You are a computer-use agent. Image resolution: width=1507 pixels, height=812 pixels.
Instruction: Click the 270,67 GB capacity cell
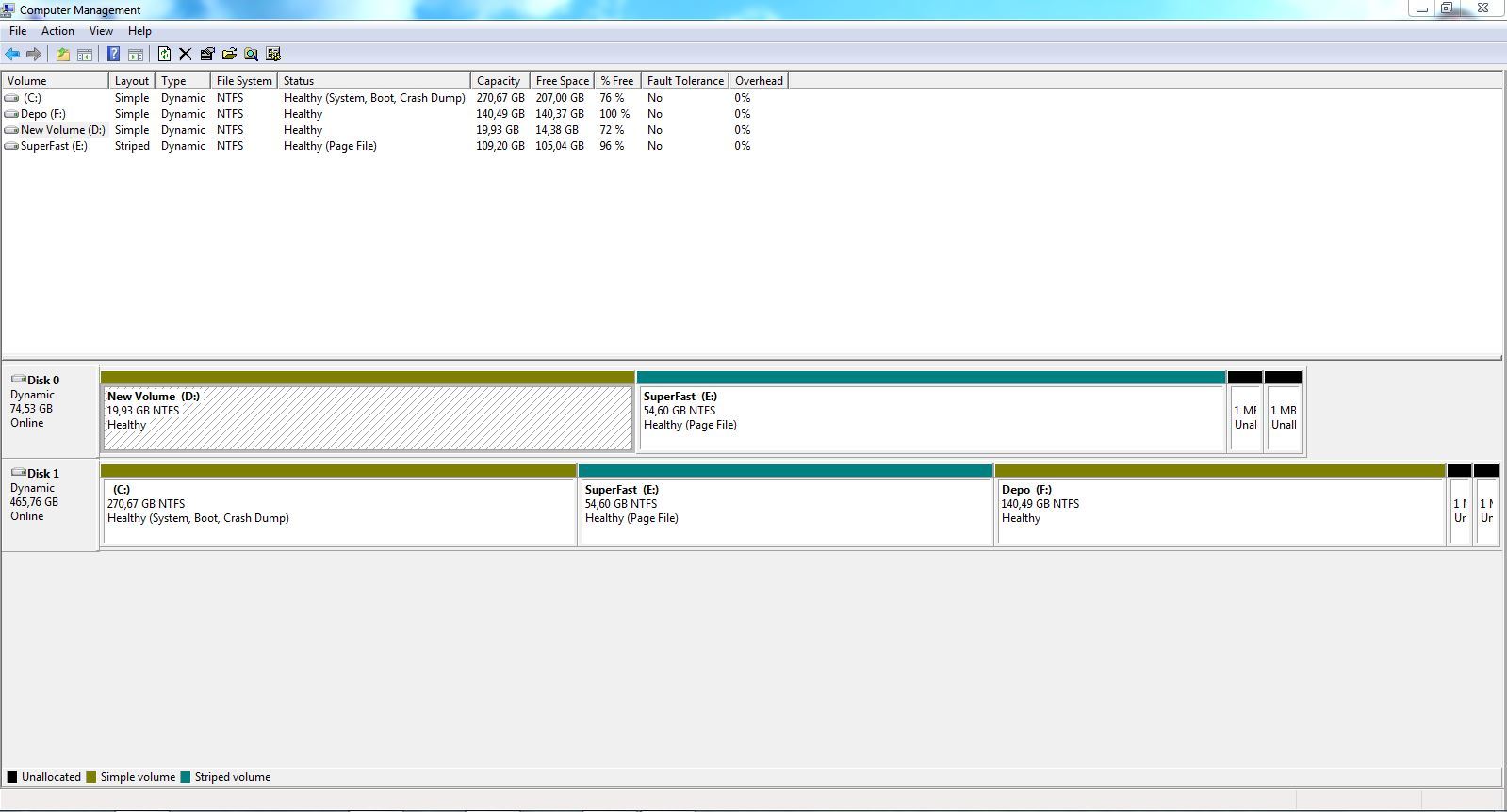pos(500,98)
